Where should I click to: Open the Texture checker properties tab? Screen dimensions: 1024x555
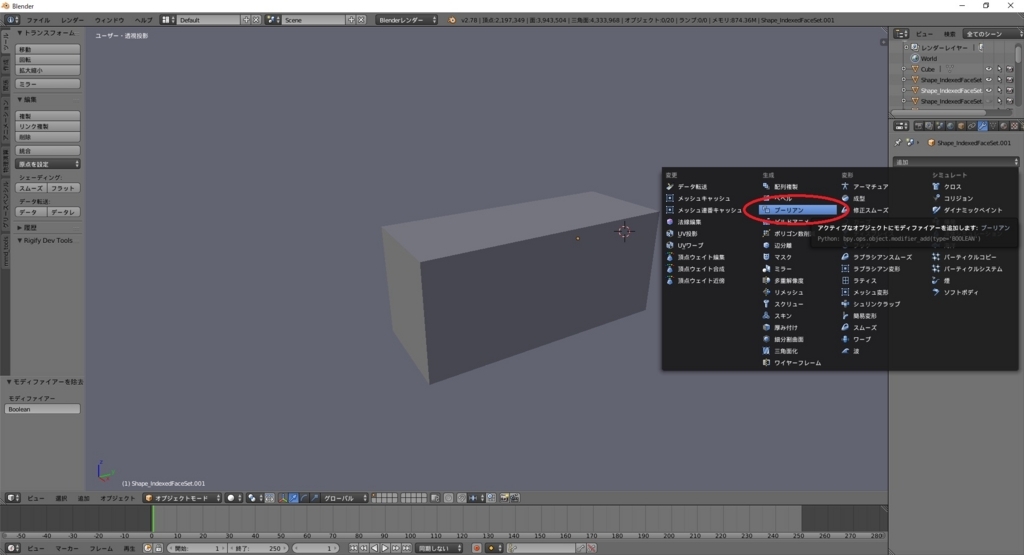pyautogui.click(x=1014, y=126)
